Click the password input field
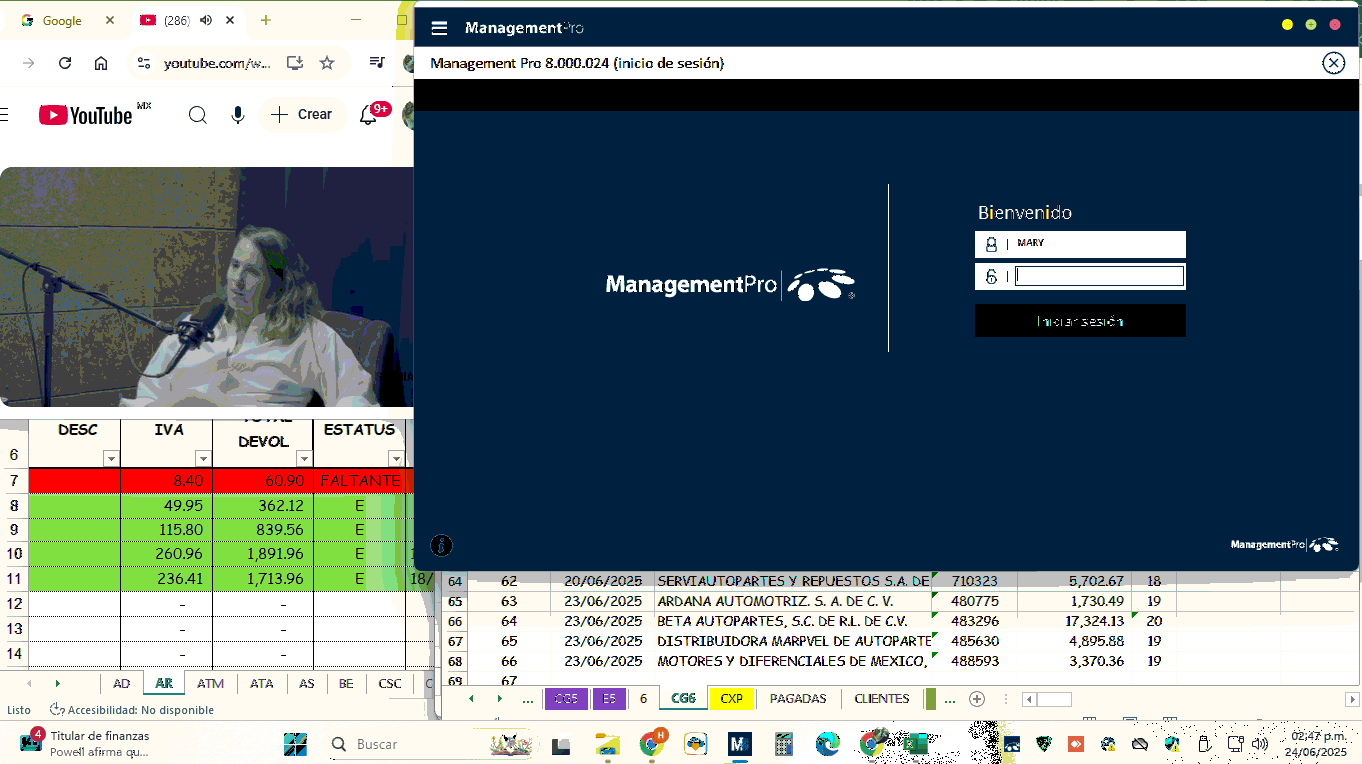1362x764 pixels. (x=1099, y=277)
